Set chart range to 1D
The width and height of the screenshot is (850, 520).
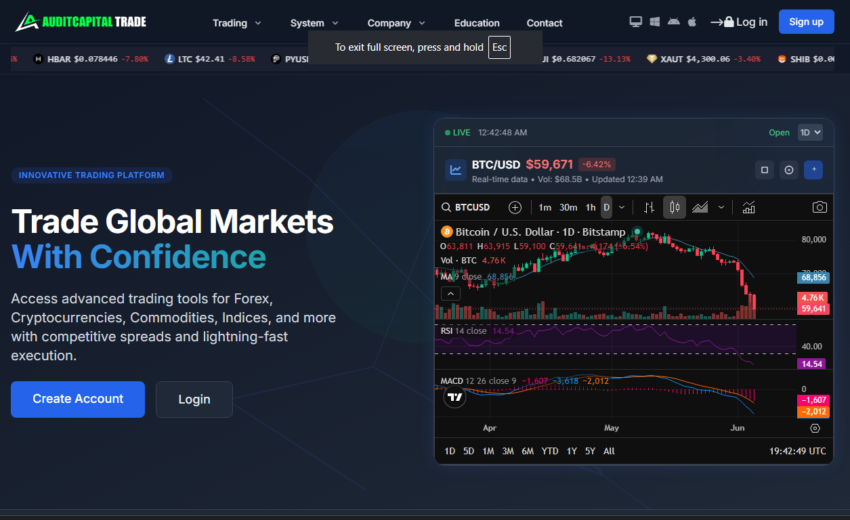[450, 451]
